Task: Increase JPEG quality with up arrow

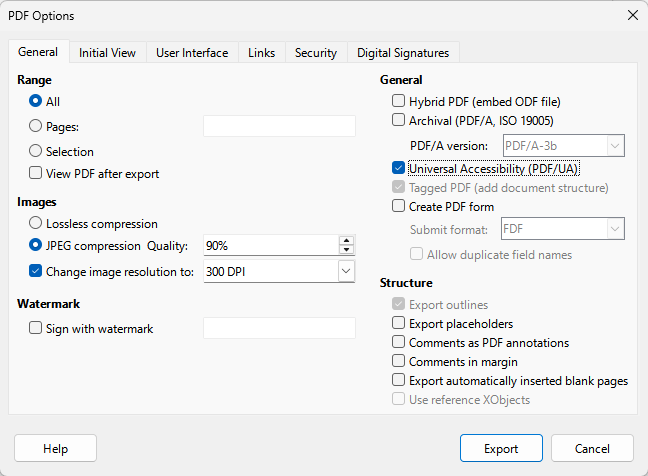Action: click(346, 240)
